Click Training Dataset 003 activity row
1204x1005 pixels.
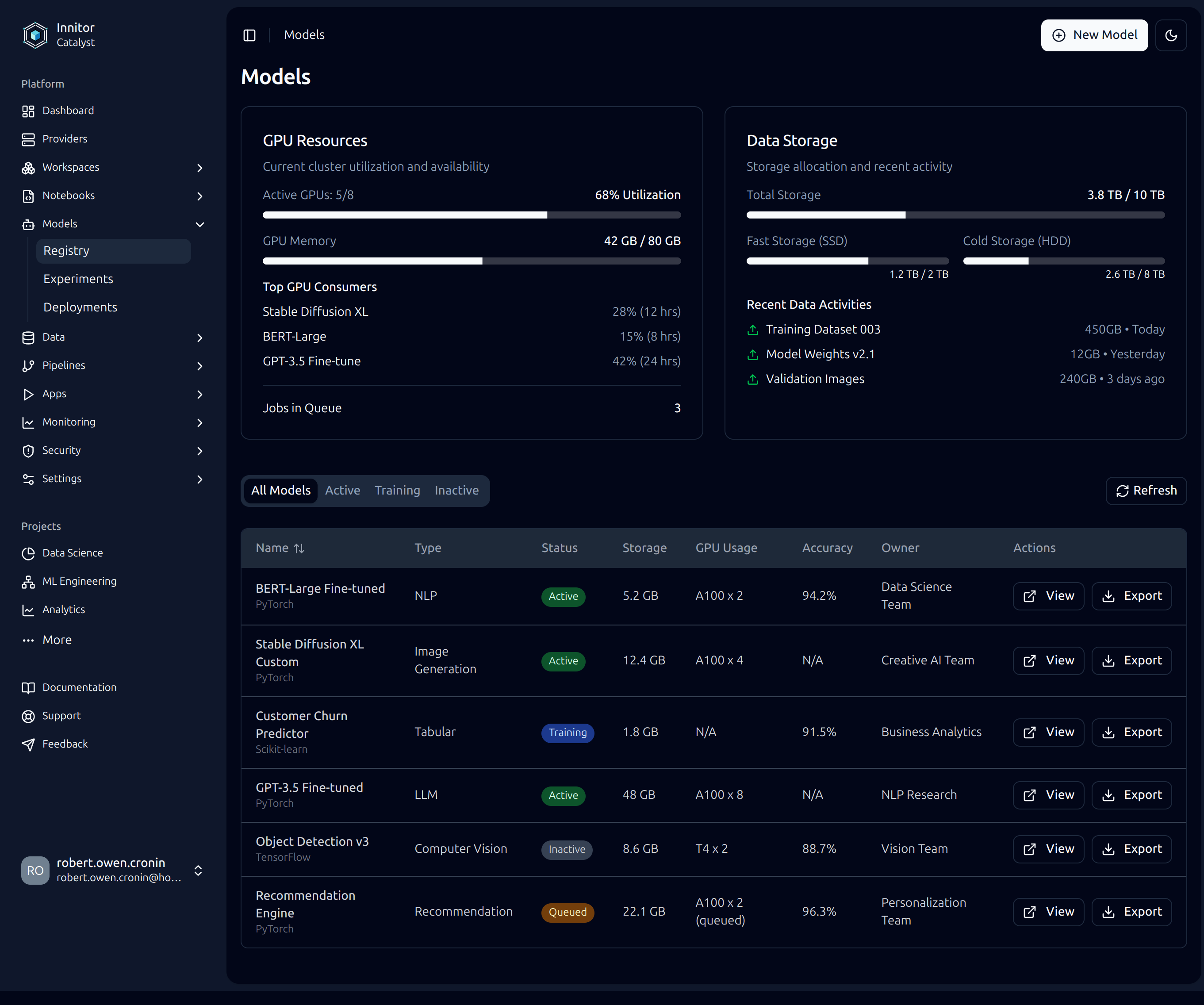[x=823, y=330]
